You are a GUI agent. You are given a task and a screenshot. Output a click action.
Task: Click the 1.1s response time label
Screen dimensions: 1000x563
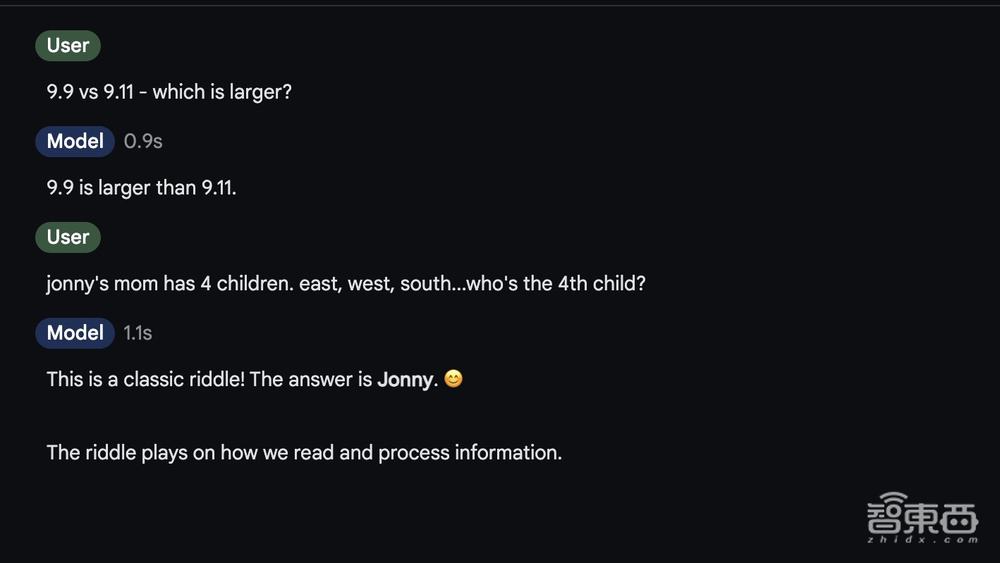pyautogui.click(x=138, y=333)
